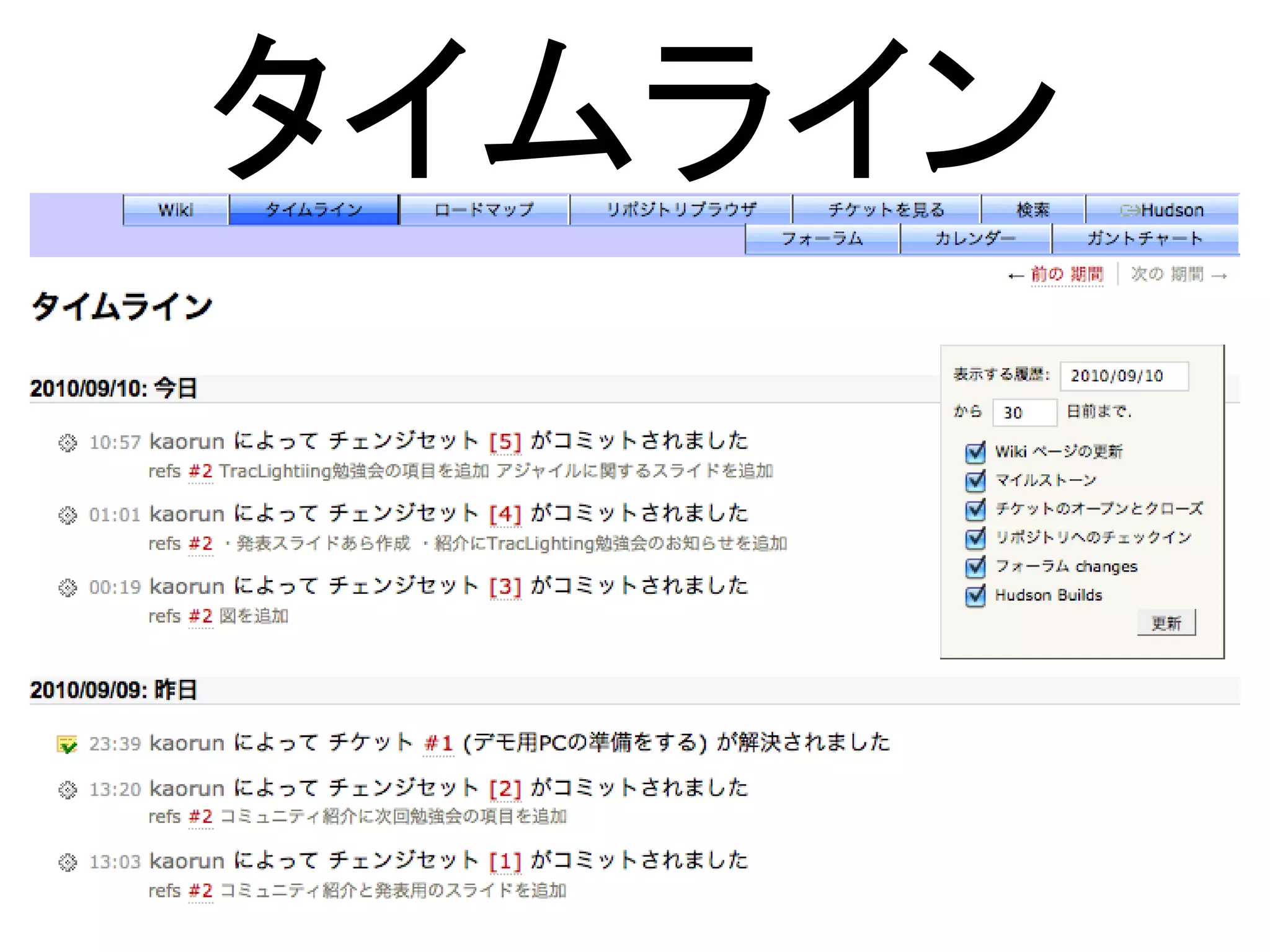Viewport: 1270px width, 952px height.
Task: Click the changeset gear icon at 13:03
Action: [x=68, y=862]
